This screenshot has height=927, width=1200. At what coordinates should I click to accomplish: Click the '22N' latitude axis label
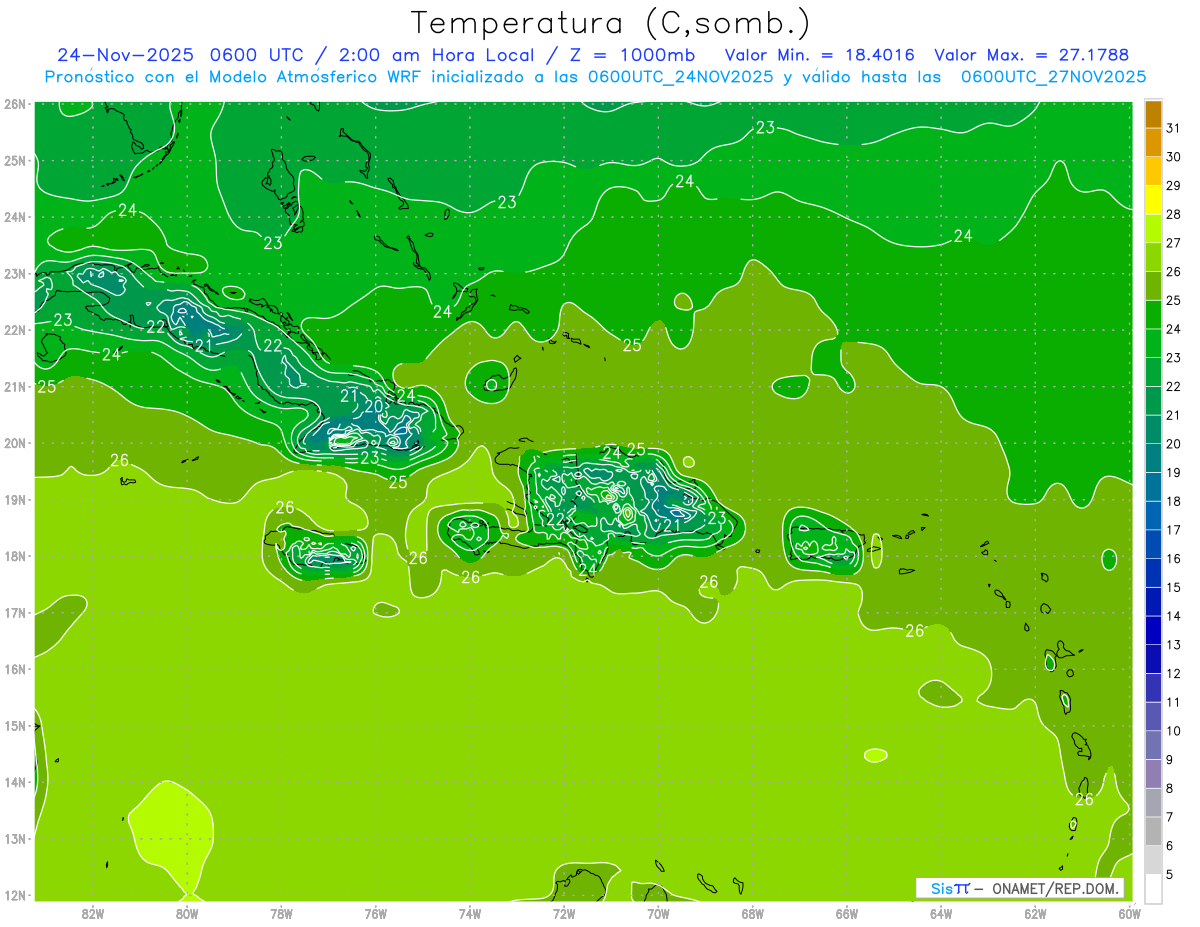(15, 330)
